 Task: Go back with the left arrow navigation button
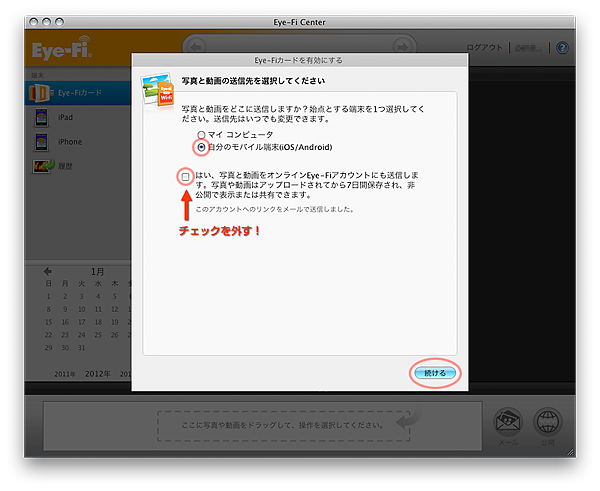click(x=196, y=47)
